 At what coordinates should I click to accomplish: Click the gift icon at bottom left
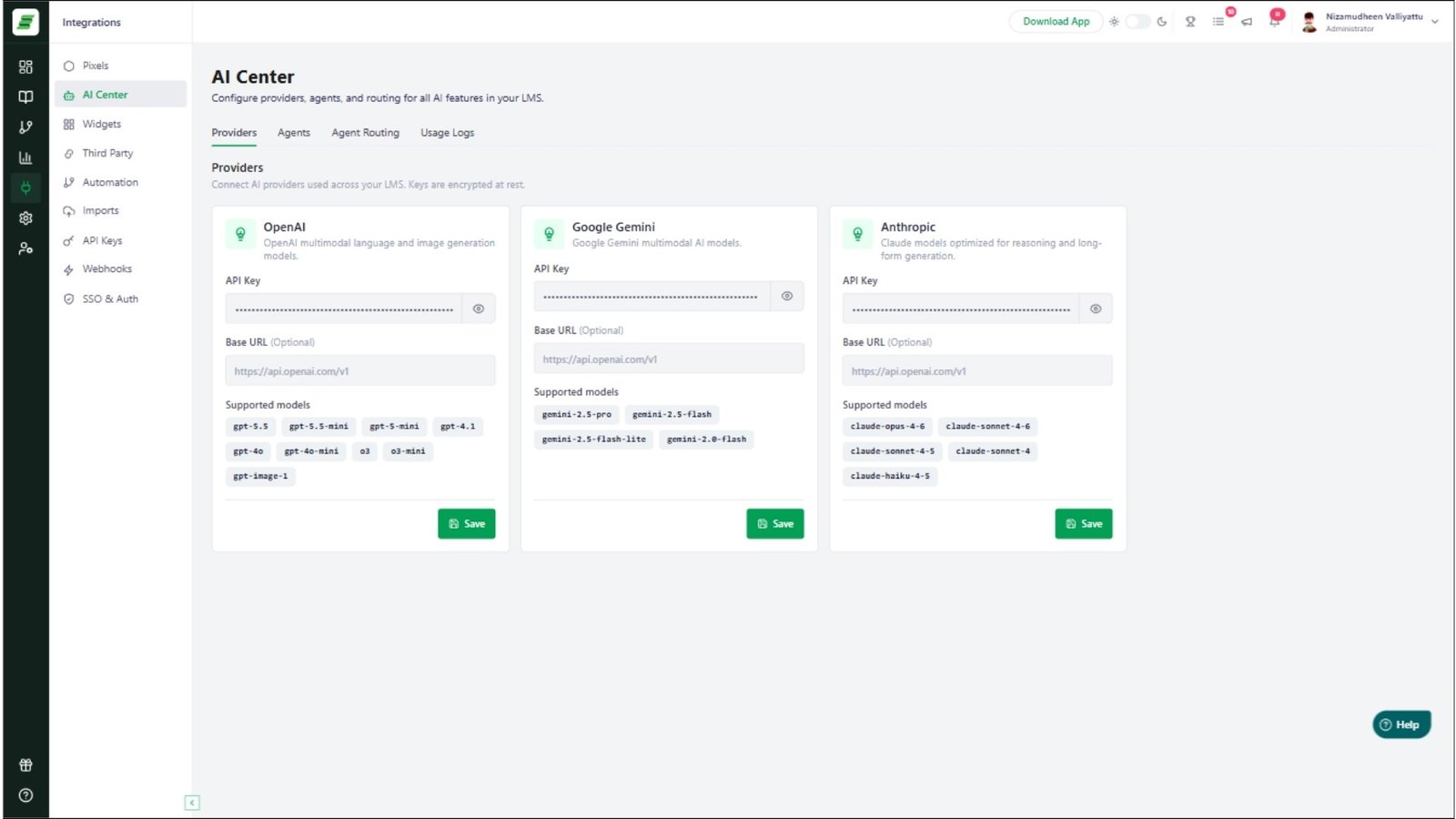[x=25, y=765]
